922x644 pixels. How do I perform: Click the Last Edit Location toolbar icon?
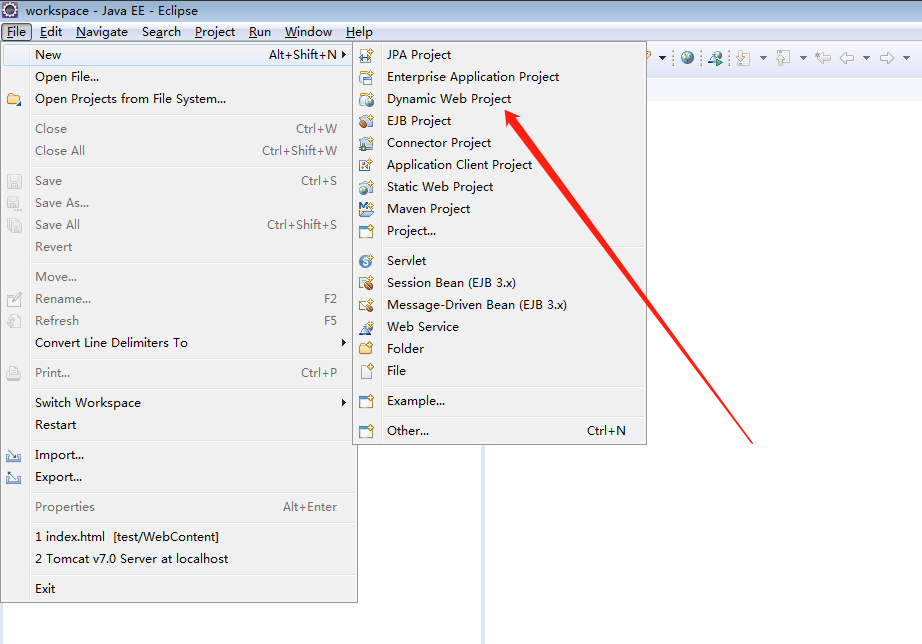(823, 58)
